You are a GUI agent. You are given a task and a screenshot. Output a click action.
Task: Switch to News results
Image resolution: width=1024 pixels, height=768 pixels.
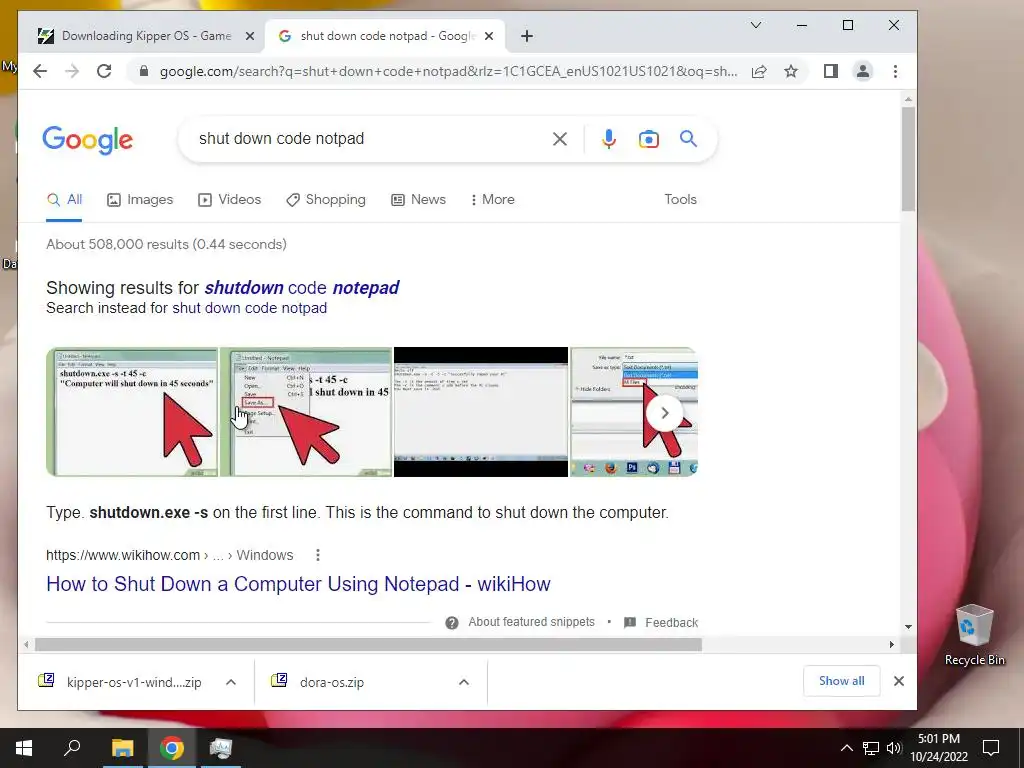pyautogui.click(x=418, y=200)
